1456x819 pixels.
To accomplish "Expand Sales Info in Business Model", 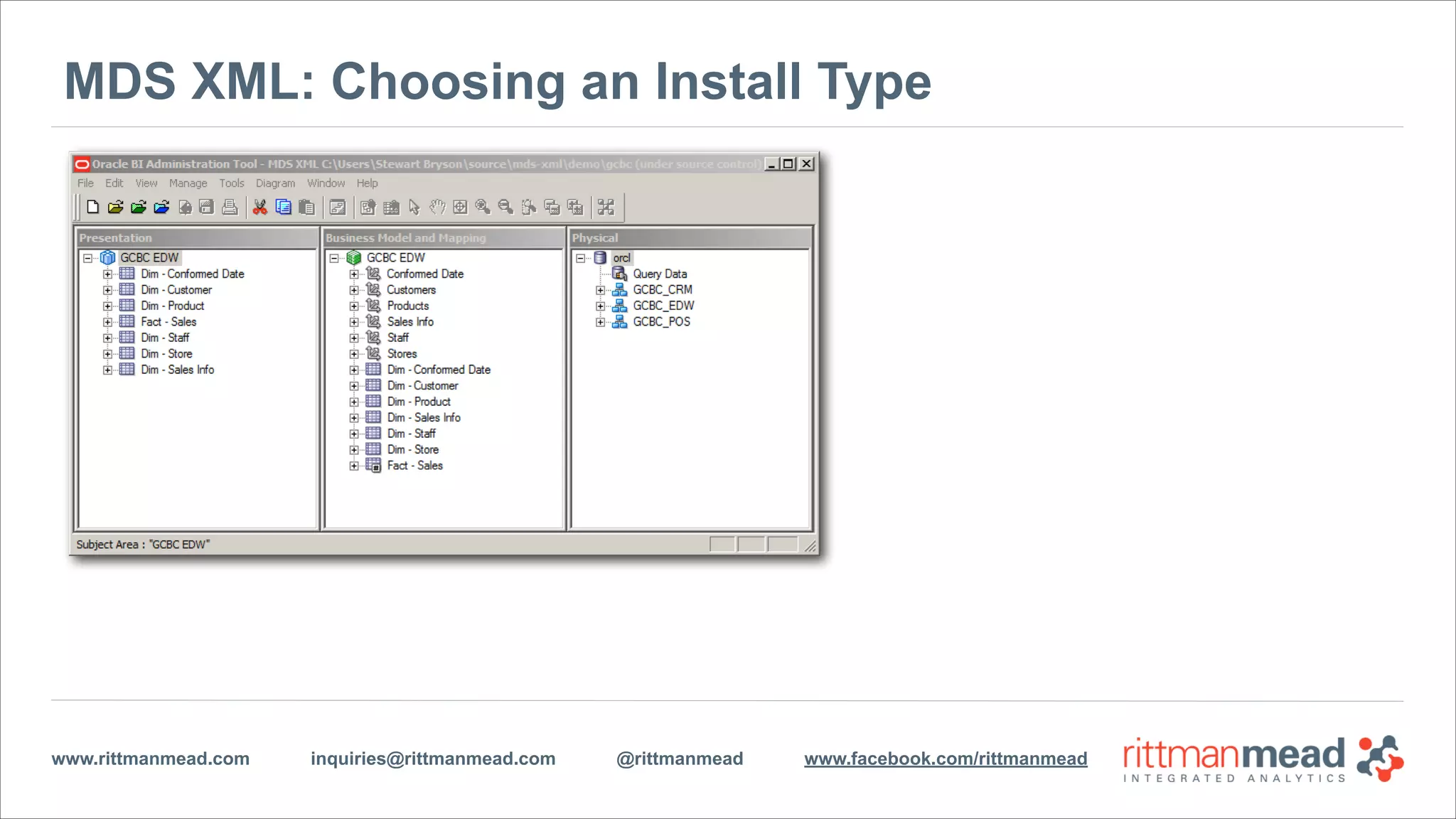I will coord(354,322).
